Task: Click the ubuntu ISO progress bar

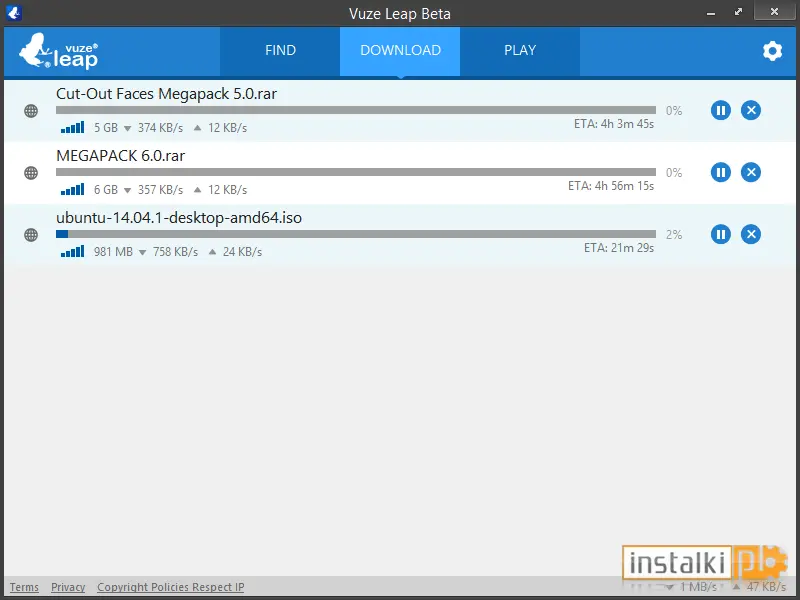Action: point(356,234)
